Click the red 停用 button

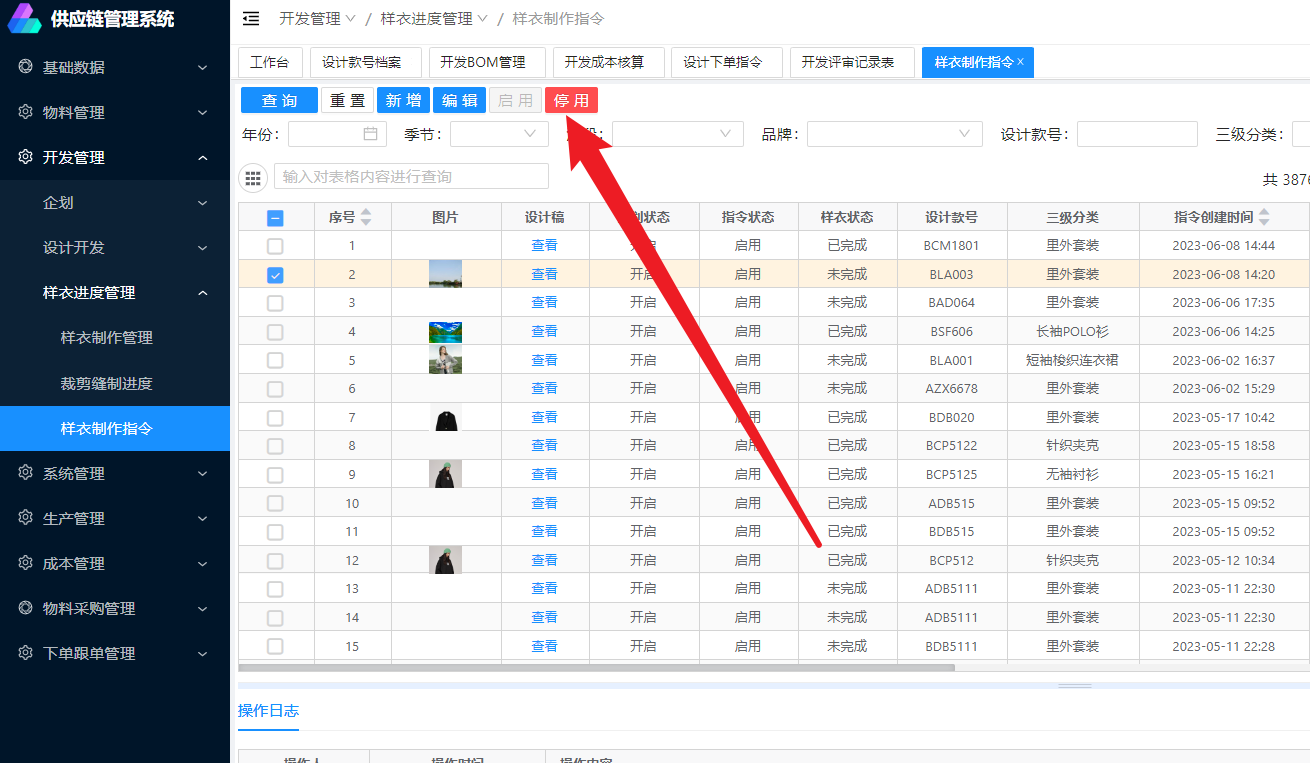click(x=571, y=100)
